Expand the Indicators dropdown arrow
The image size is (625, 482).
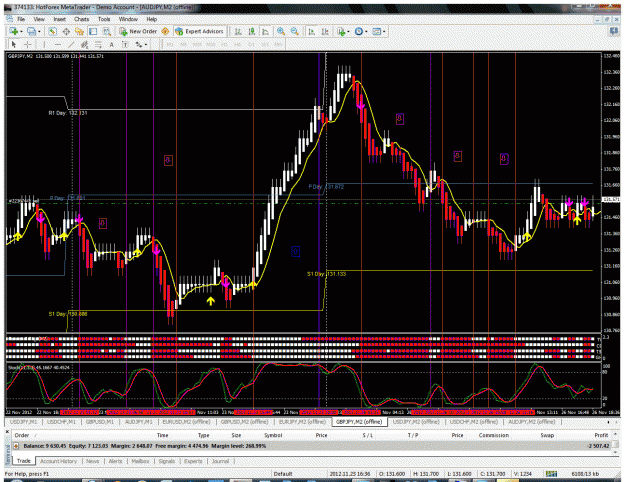[x=348, y=32]
